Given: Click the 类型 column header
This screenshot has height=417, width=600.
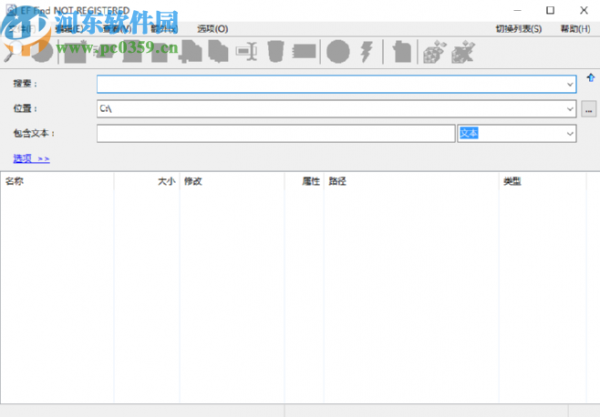Looking at the screenshot, I should tap(541, 182).
